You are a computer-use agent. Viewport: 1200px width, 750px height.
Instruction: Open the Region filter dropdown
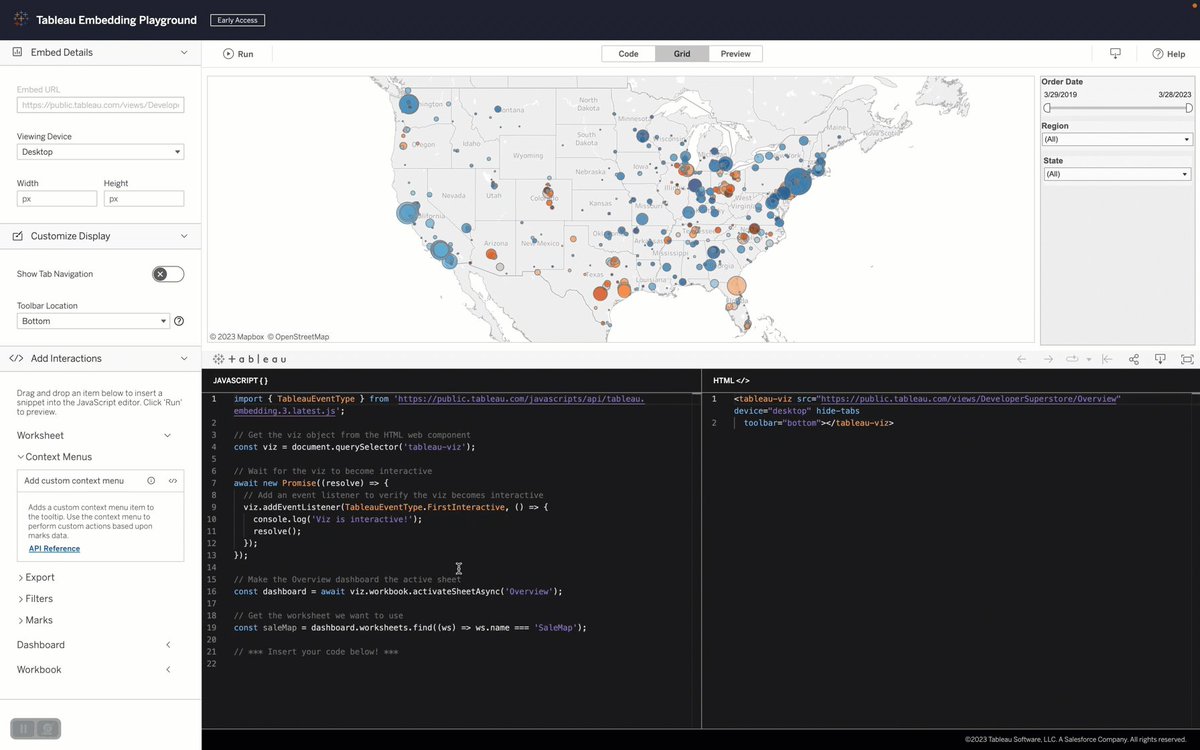click(x=1116, y=139)
